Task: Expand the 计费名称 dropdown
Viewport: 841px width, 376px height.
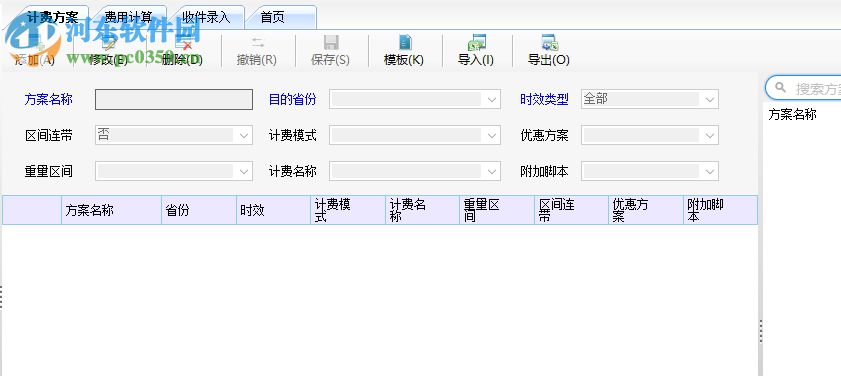Action: 492,172
